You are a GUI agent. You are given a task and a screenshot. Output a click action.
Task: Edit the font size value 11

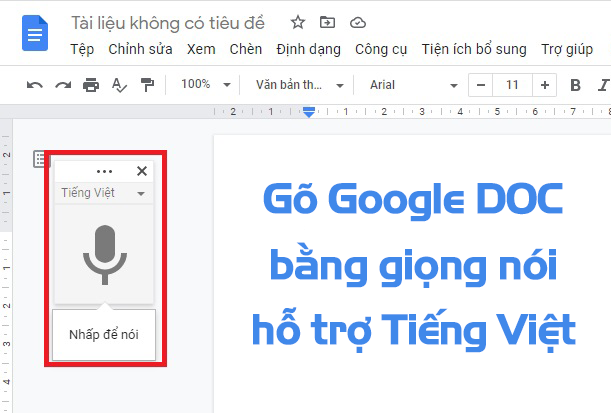[x=512, y=85]
